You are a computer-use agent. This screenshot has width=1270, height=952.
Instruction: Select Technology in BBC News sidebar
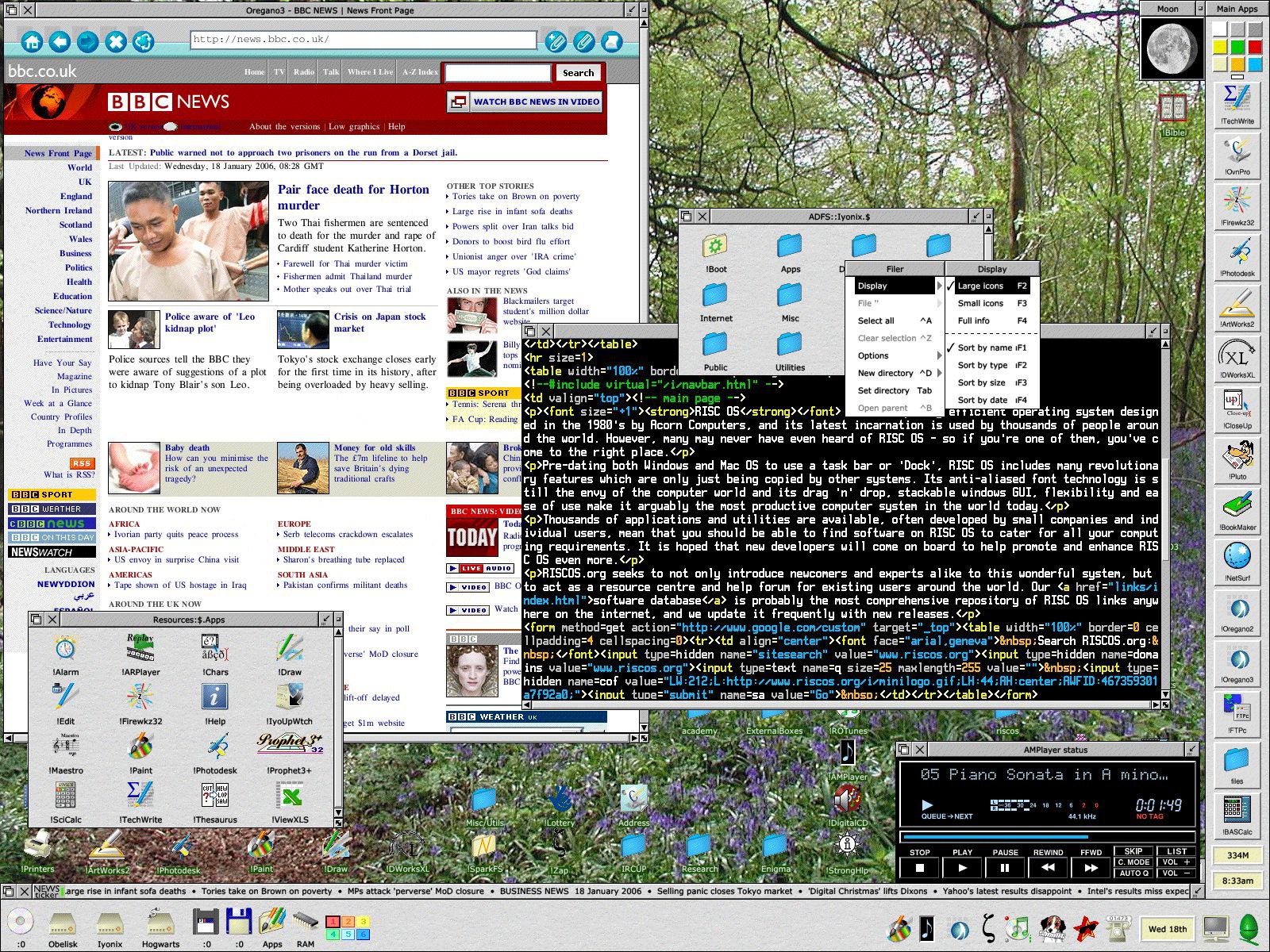pos(70,324)
